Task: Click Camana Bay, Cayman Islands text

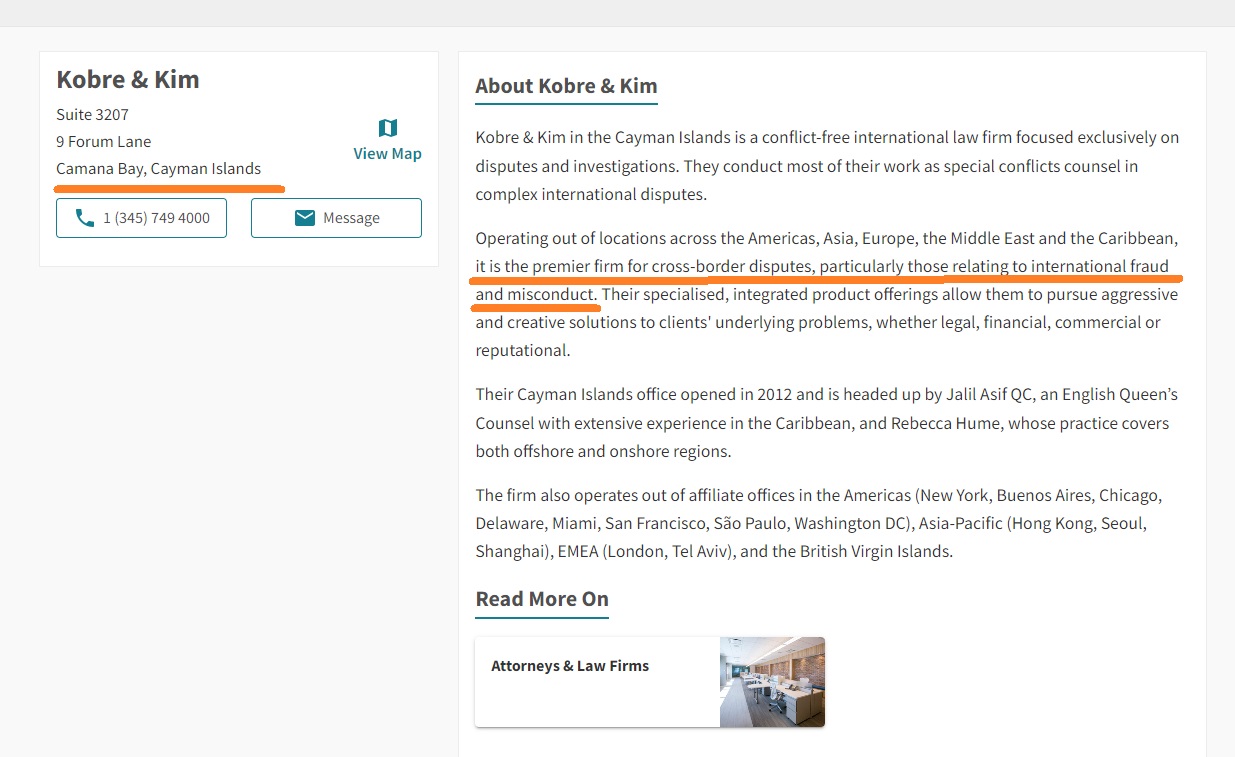Action: 158,169
